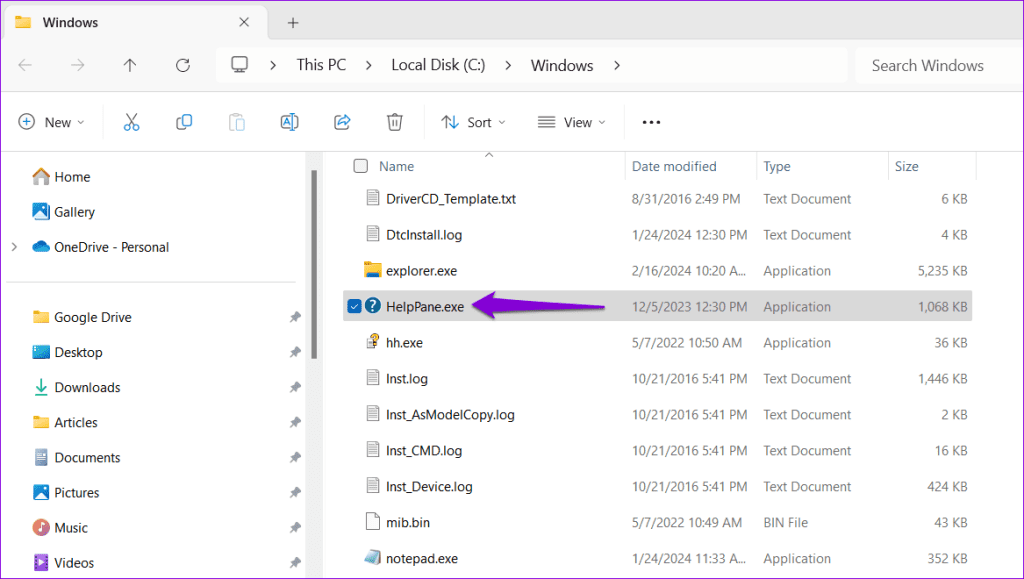
Task: Sort by Name column header
Action: (x=396, y=166)
